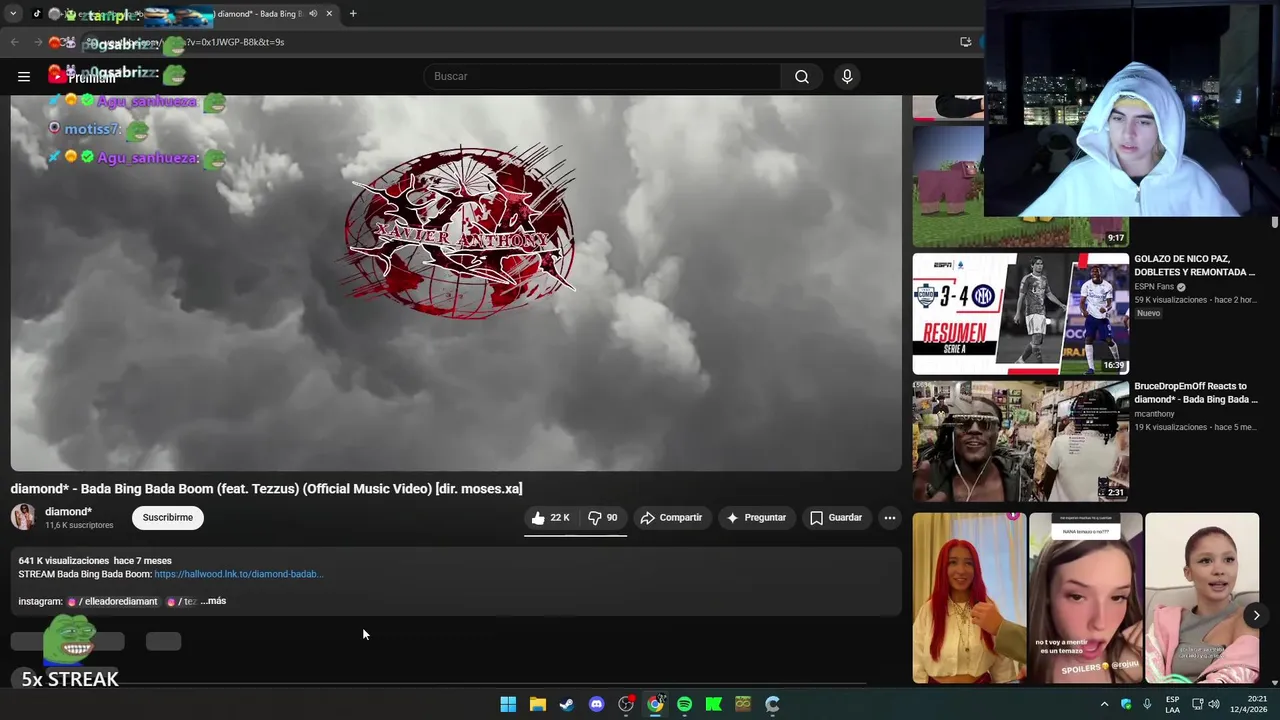The height and width of the screenshot is (720, 1280).
Task: Open the Compartir share dialog
Action: (671, 517)
